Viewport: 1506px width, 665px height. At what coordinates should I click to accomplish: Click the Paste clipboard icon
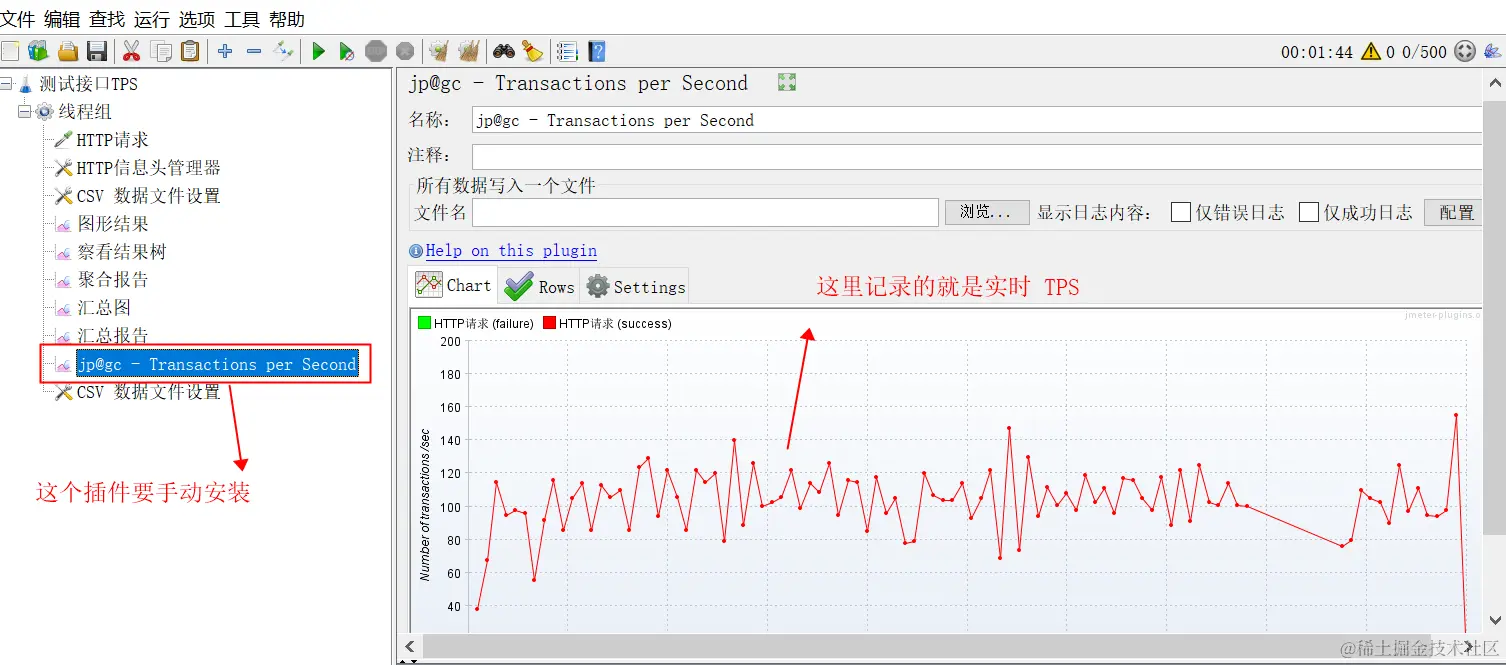pyautogui.click(x=189, y=51)
